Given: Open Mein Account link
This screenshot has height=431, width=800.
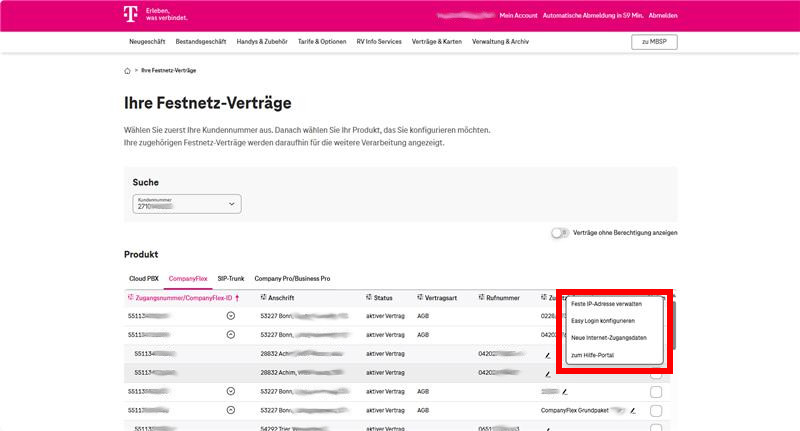Looking at the screenshot, I should coord(518,16).
